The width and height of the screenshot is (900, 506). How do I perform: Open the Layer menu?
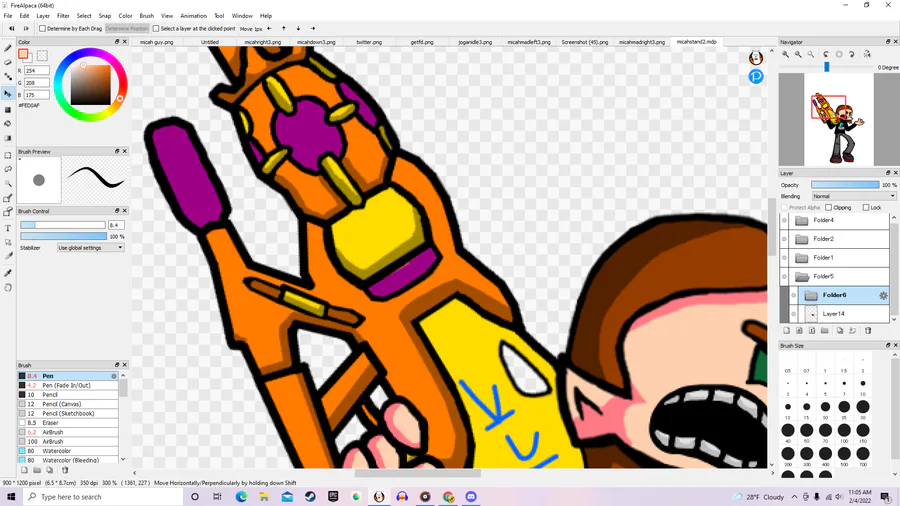tap(43, 16)
